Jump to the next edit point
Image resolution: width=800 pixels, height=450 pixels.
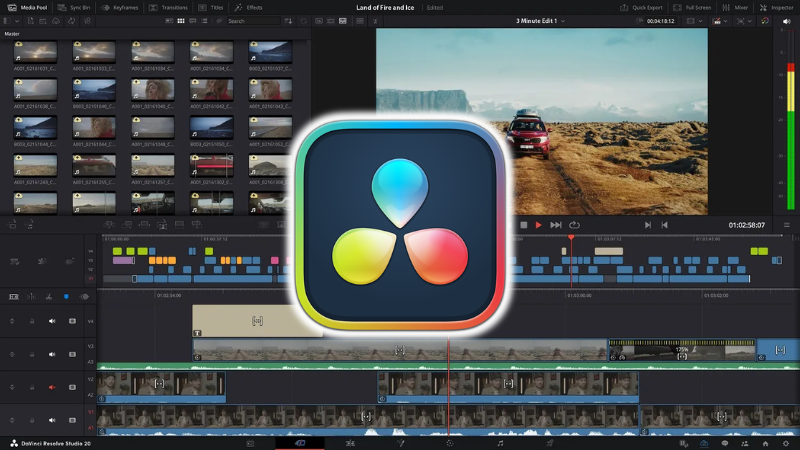(647, 225)
